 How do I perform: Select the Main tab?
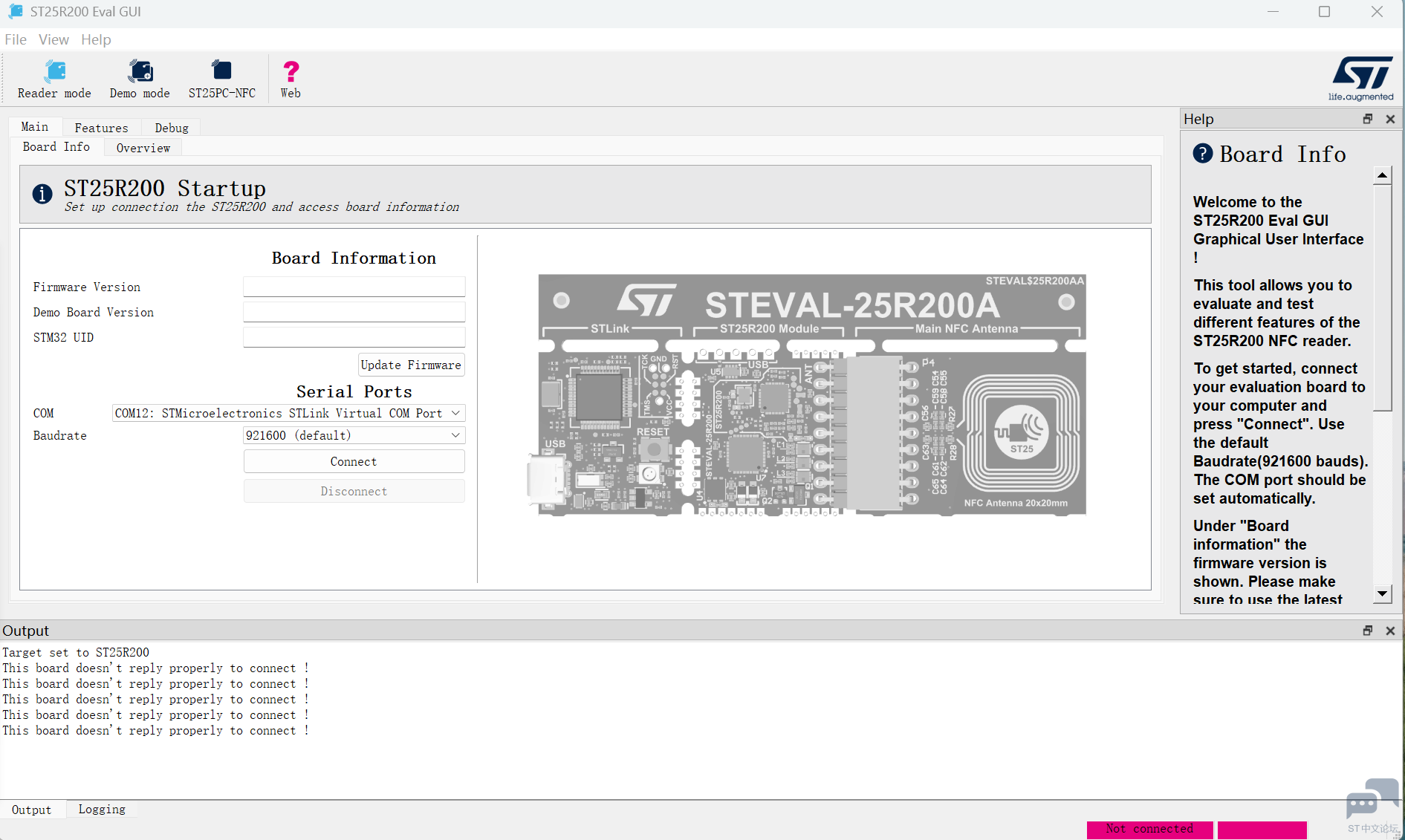[x=35, y=127]
